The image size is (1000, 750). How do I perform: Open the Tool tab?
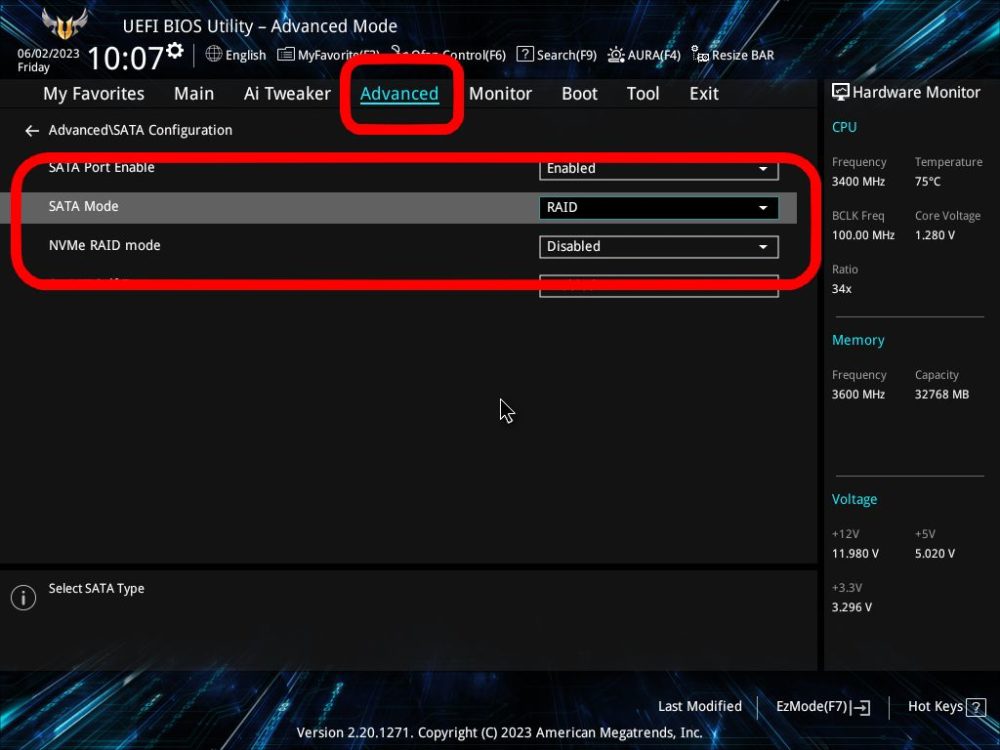pos(643,94)
